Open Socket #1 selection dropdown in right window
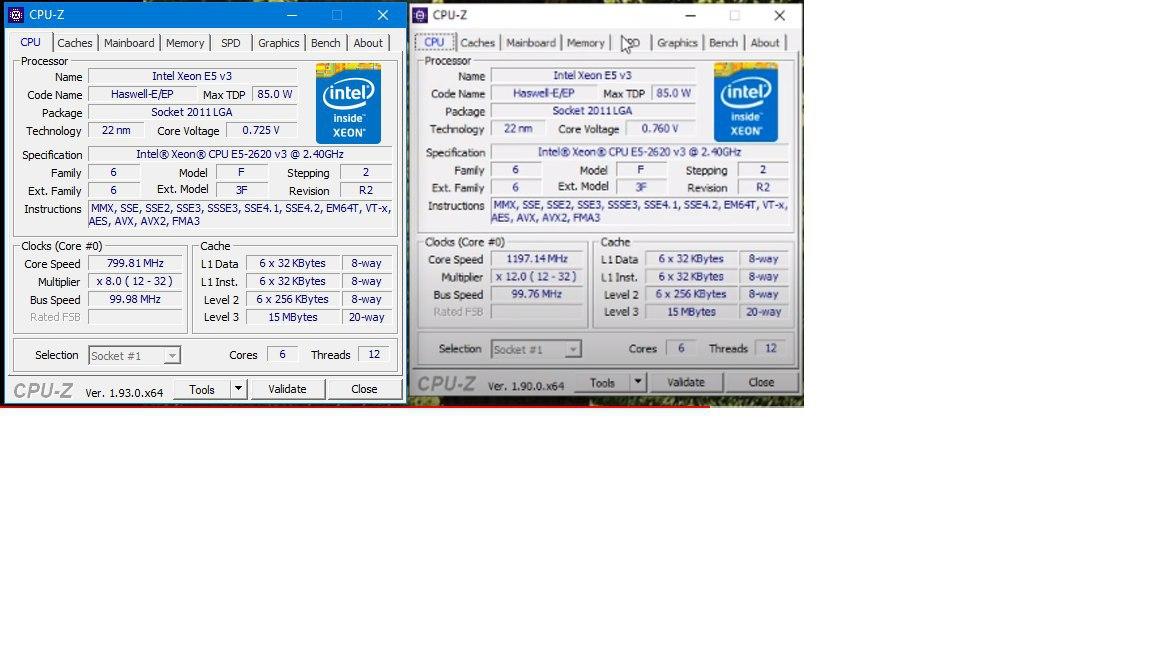 pyautogui.click(x=536, y=349)
